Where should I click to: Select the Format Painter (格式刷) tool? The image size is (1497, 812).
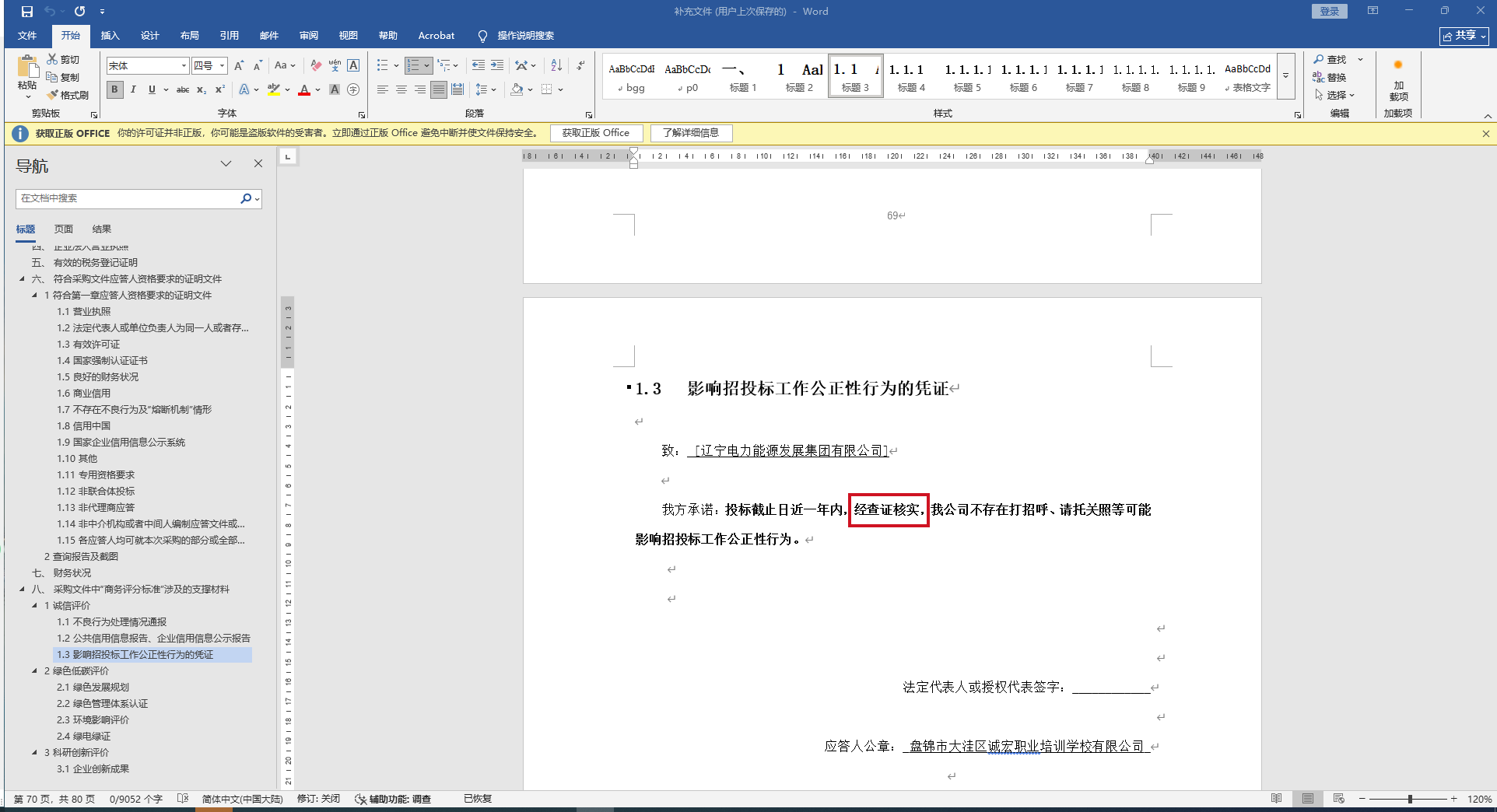click(68, 95)
